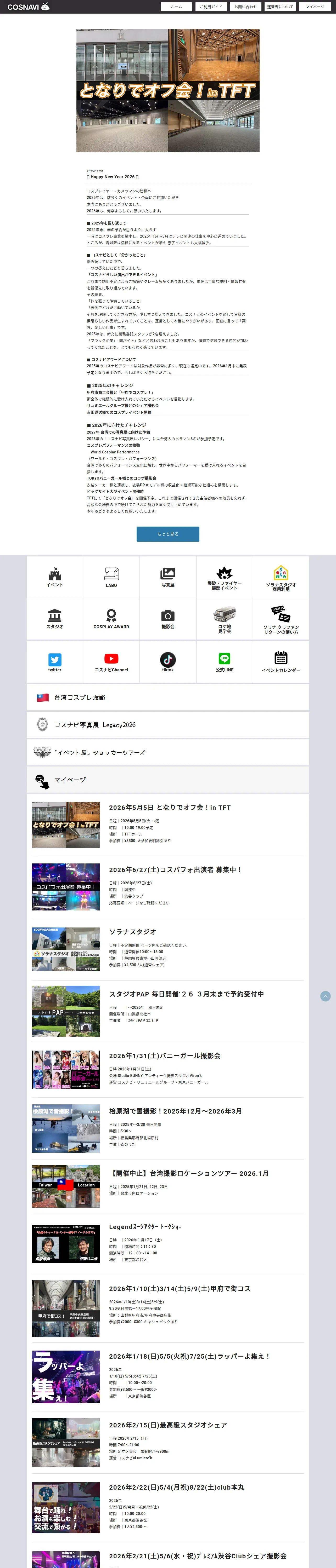Open ご利用ガイド in the top navigation

point(211,7)
